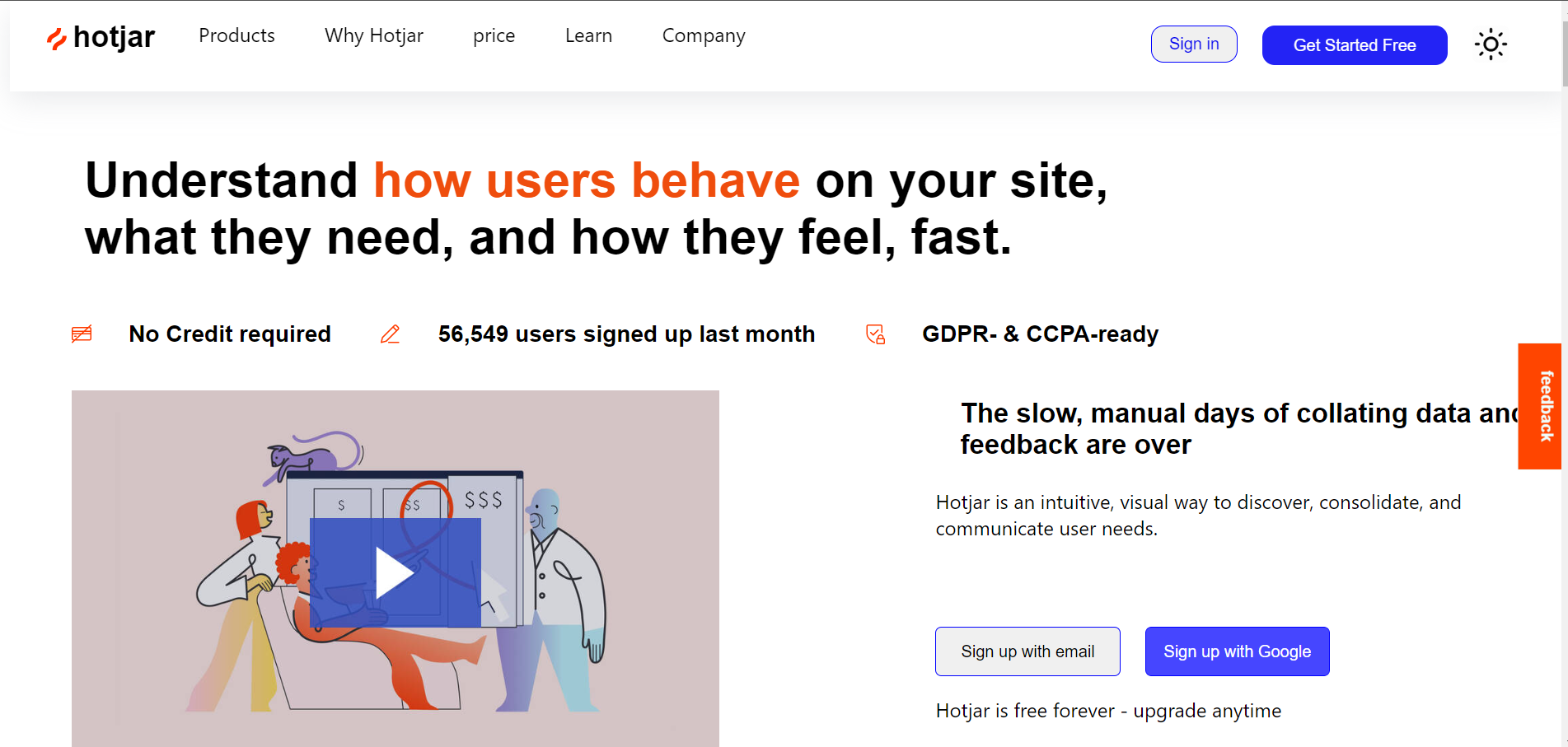Open the orange feedback side tab

[x=1539, y=406]
